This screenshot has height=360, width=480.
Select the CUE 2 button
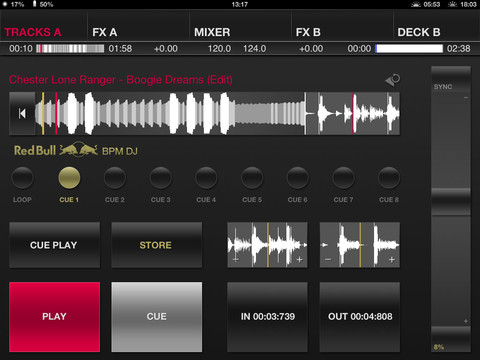pyautogui.click(x=115, y=178)
